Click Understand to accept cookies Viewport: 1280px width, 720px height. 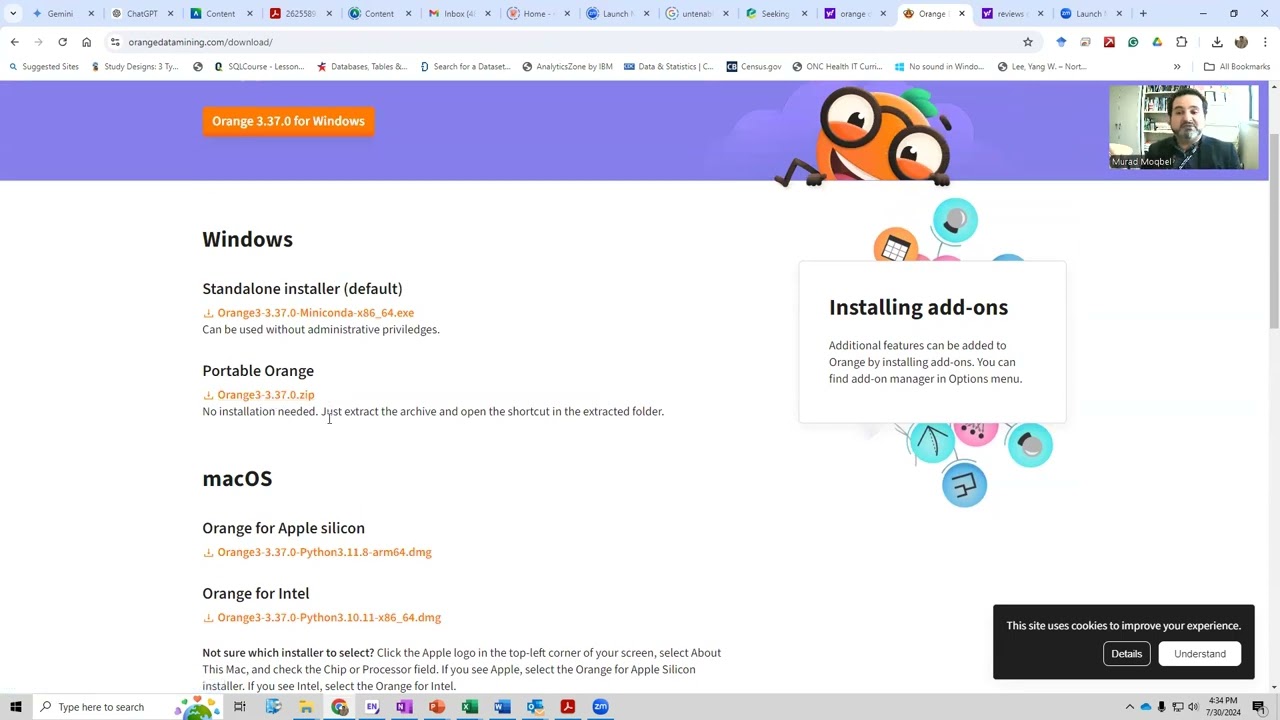coord(1200,654)
